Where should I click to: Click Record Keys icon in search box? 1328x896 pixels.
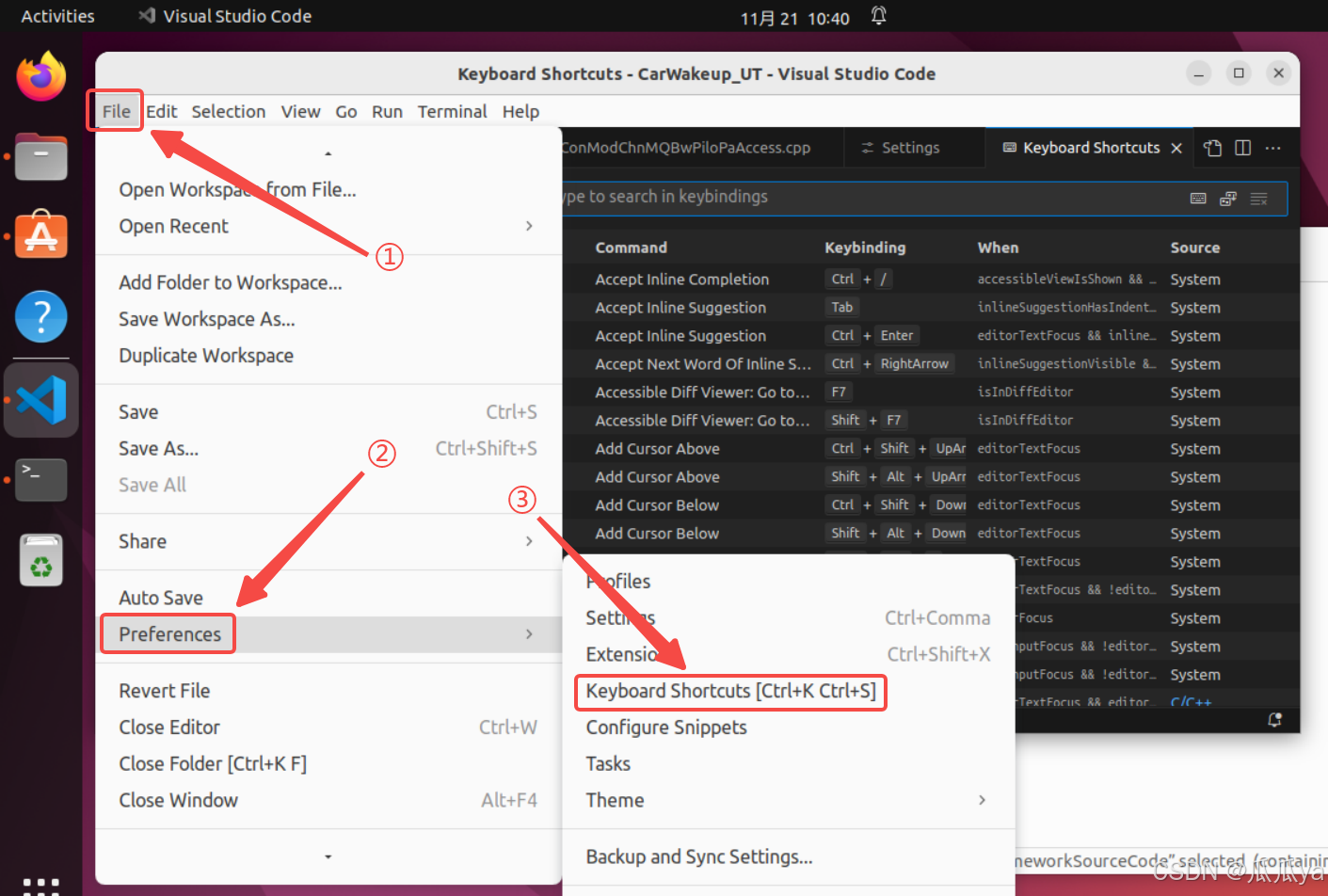[x=1198, y=199]
